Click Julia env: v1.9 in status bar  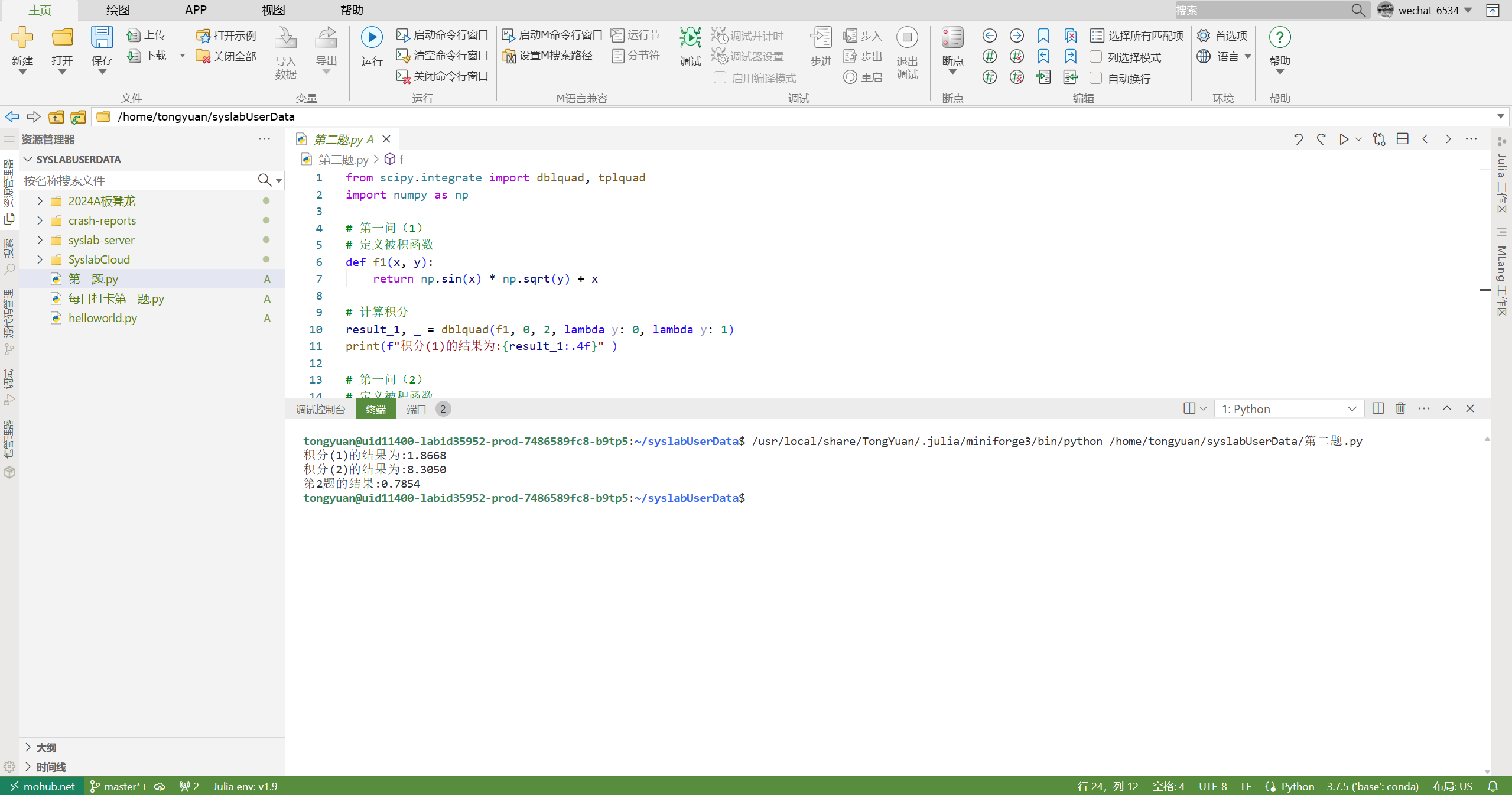coord(245,786)
